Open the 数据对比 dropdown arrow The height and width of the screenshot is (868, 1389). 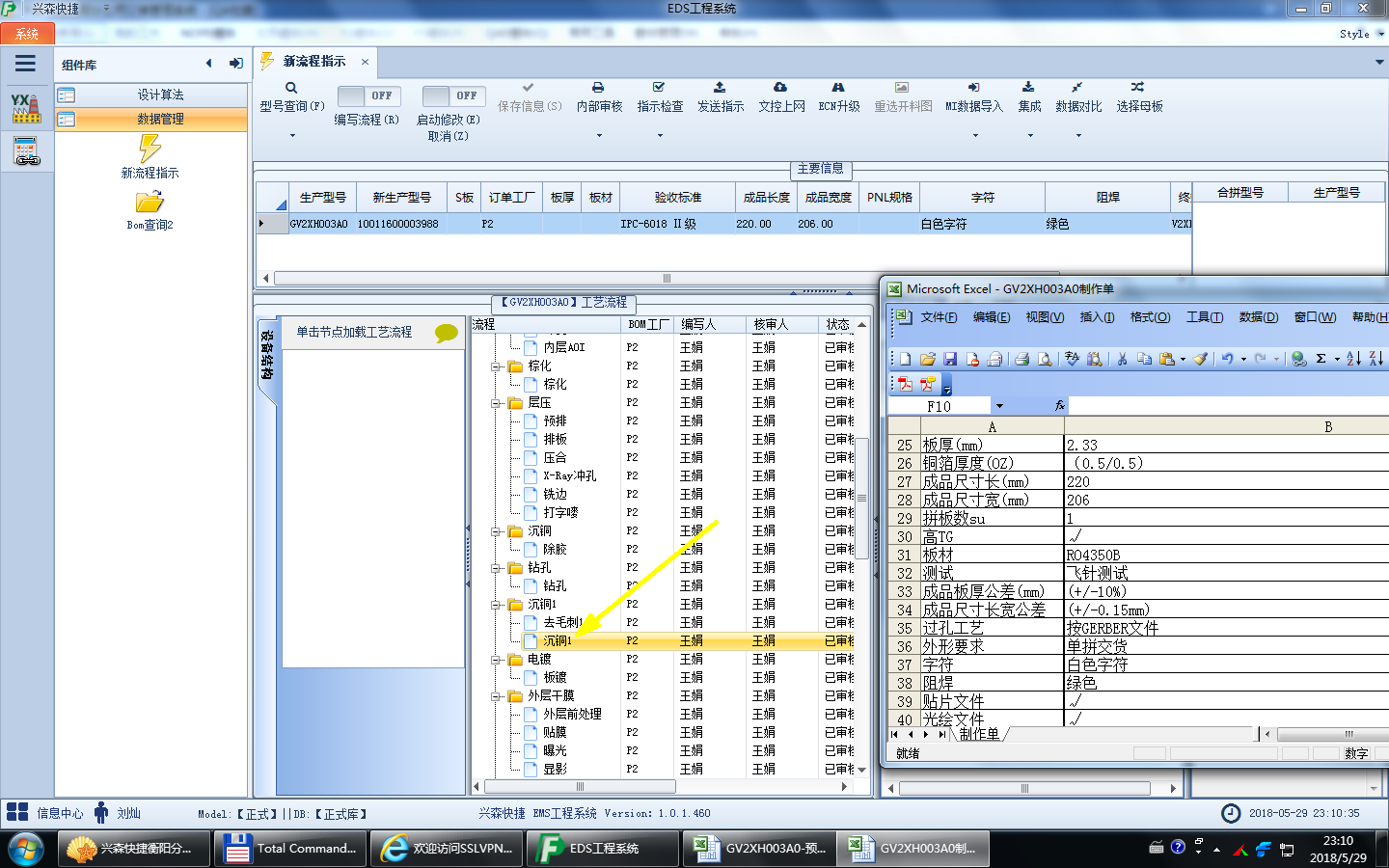(x=1078, y=136)
